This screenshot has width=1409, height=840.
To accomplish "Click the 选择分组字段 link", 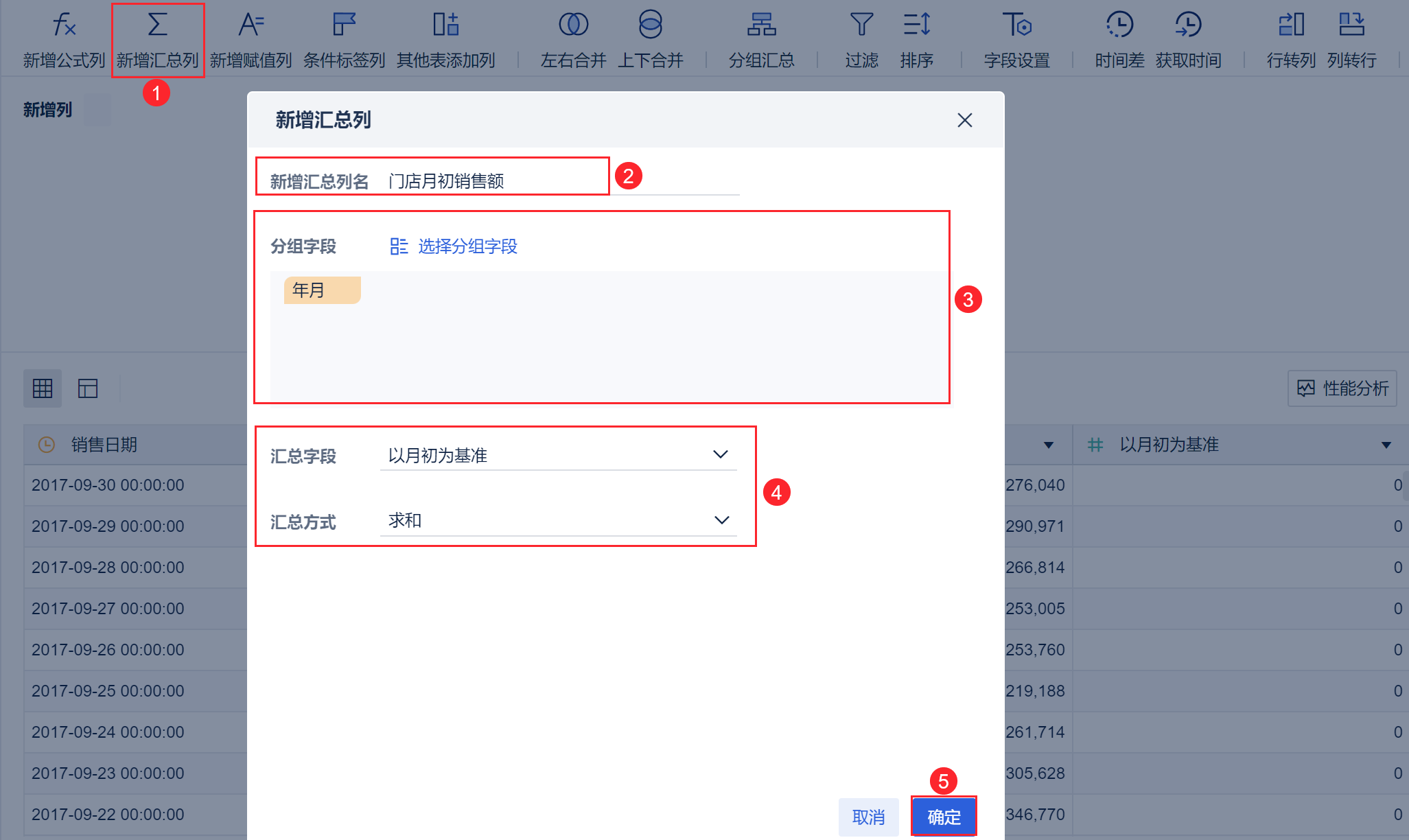I will (467, 246).
